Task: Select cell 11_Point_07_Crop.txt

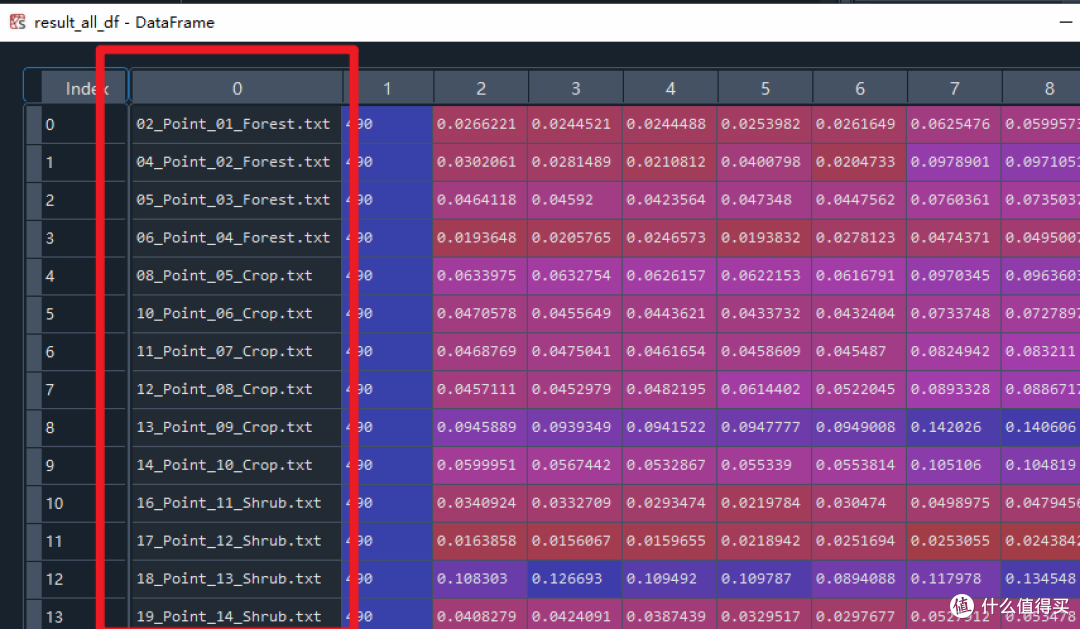Action: (237, 352)
